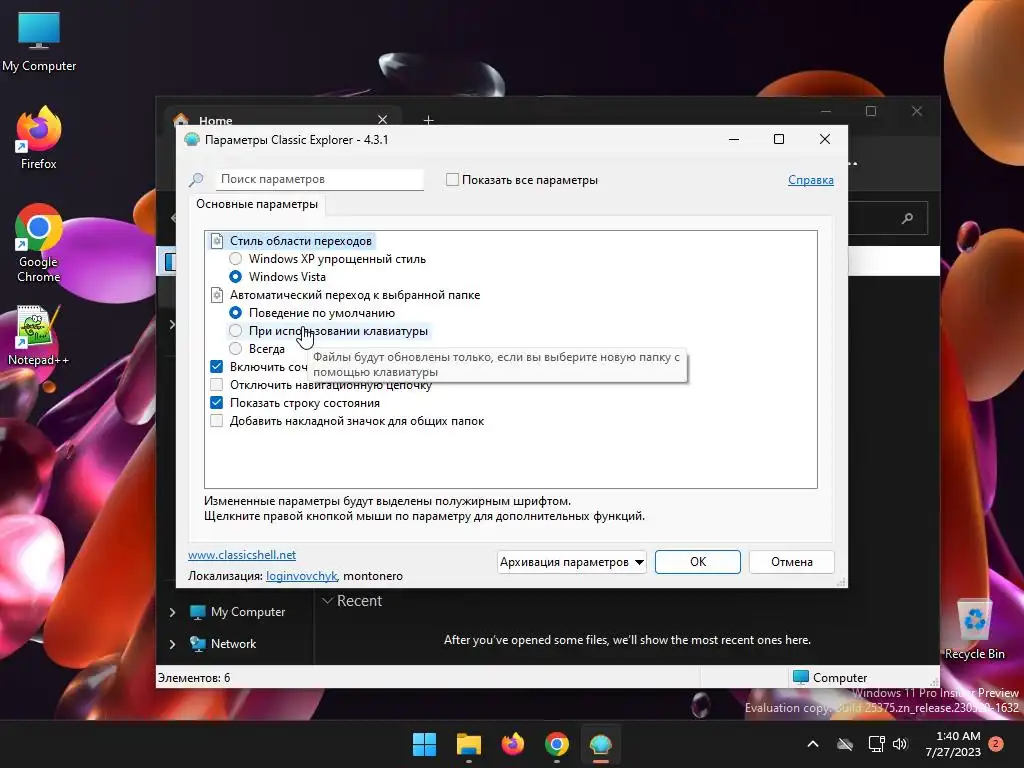
Task: Open the Справка help link
Action: click(810, 180)
